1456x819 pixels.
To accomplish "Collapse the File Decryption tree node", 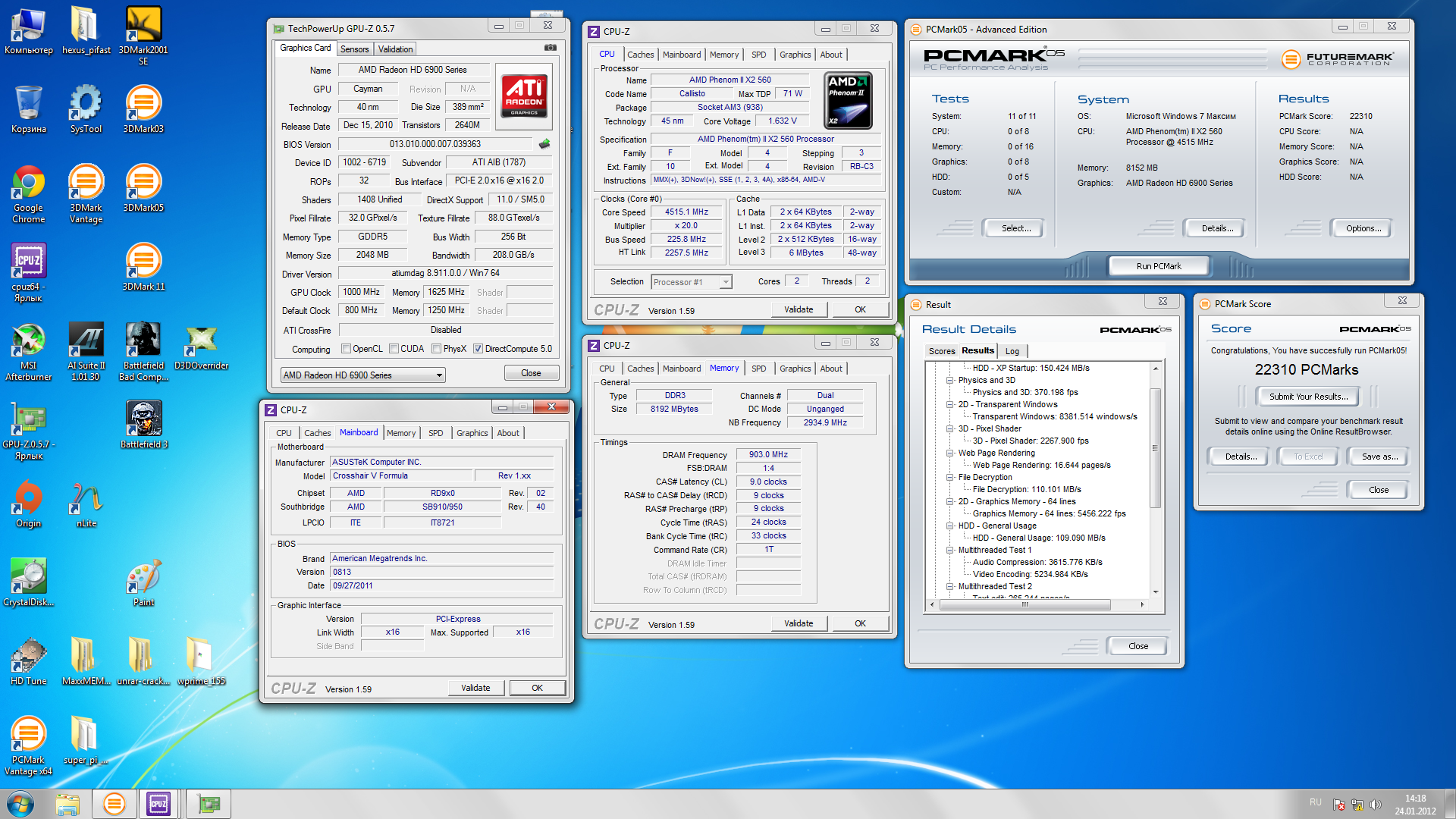I will [x=949, y=477].
